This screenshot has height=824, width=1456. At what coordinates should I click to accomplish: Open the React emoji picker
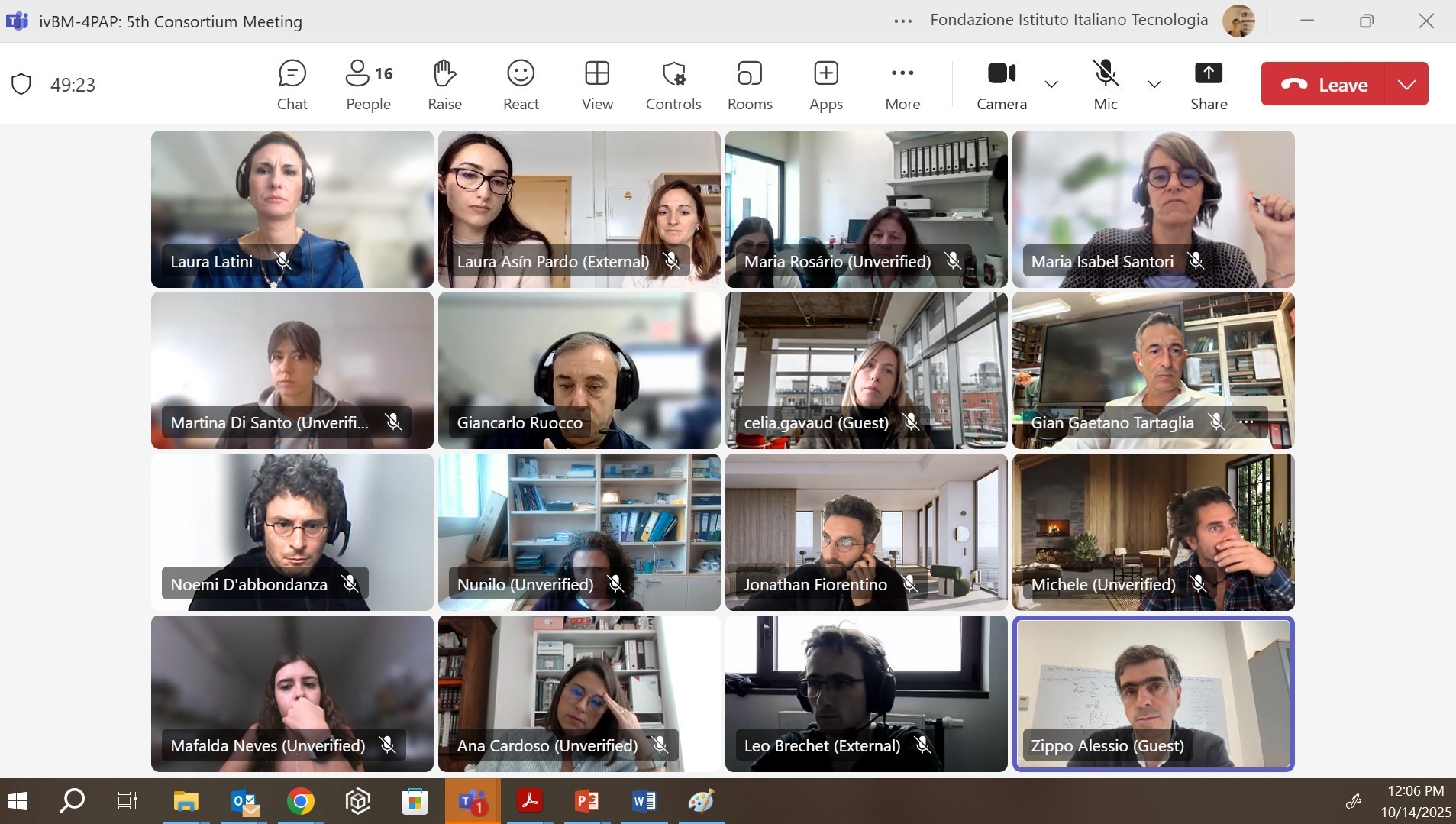pyautogui.click(x=521, y=85)
